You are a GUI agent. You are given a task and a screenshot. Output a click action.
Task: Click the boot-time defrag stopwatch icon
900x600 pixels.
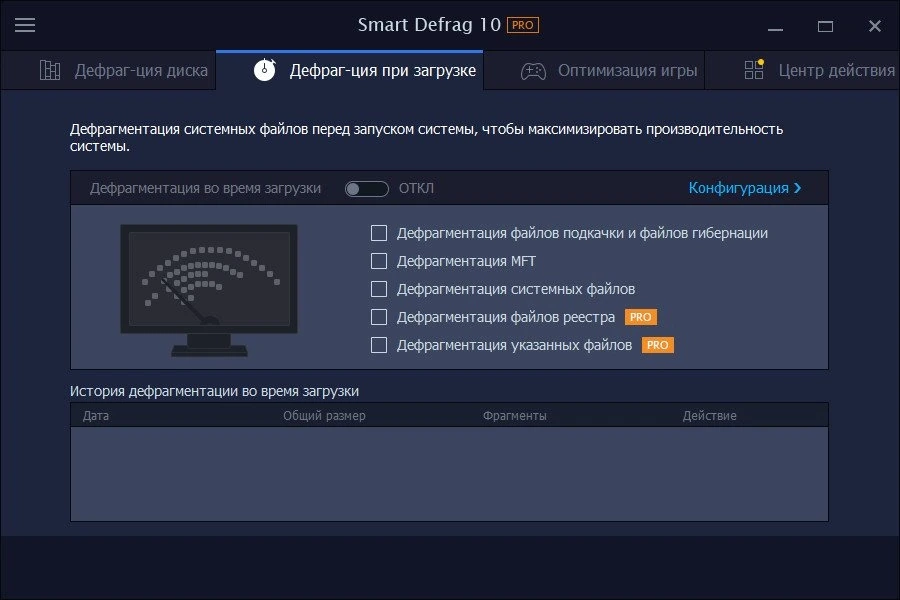pos(265,69)
